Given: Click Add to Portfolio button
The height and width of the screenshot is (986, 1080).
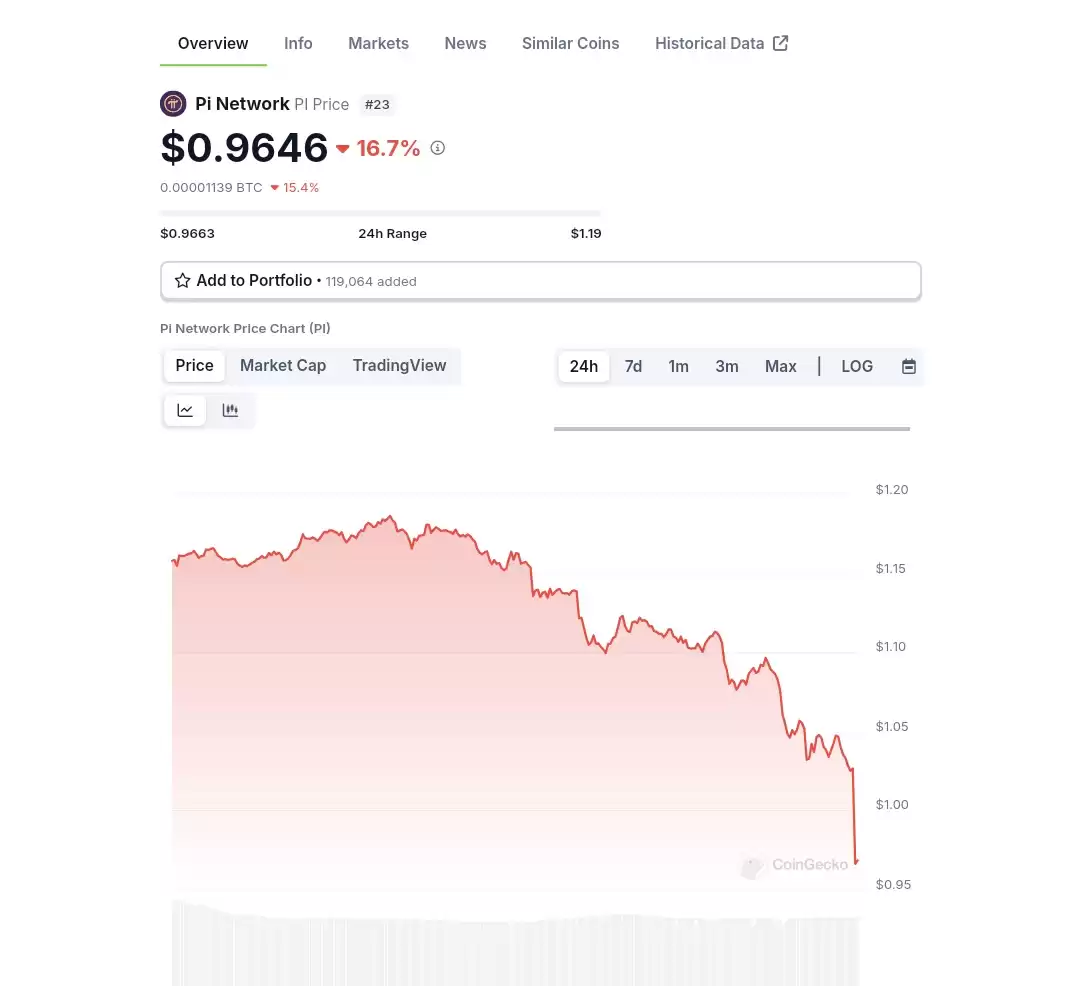Looking at the screenshot, I should pyautogui.click(x=541, y=281).
